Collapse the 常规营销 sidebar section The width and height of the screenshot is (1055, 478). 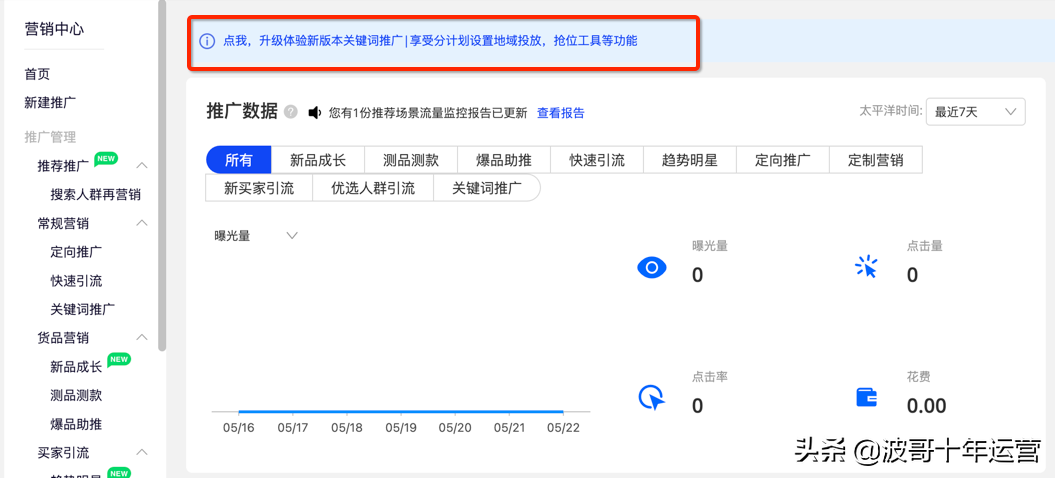click(x=142, y=223)
